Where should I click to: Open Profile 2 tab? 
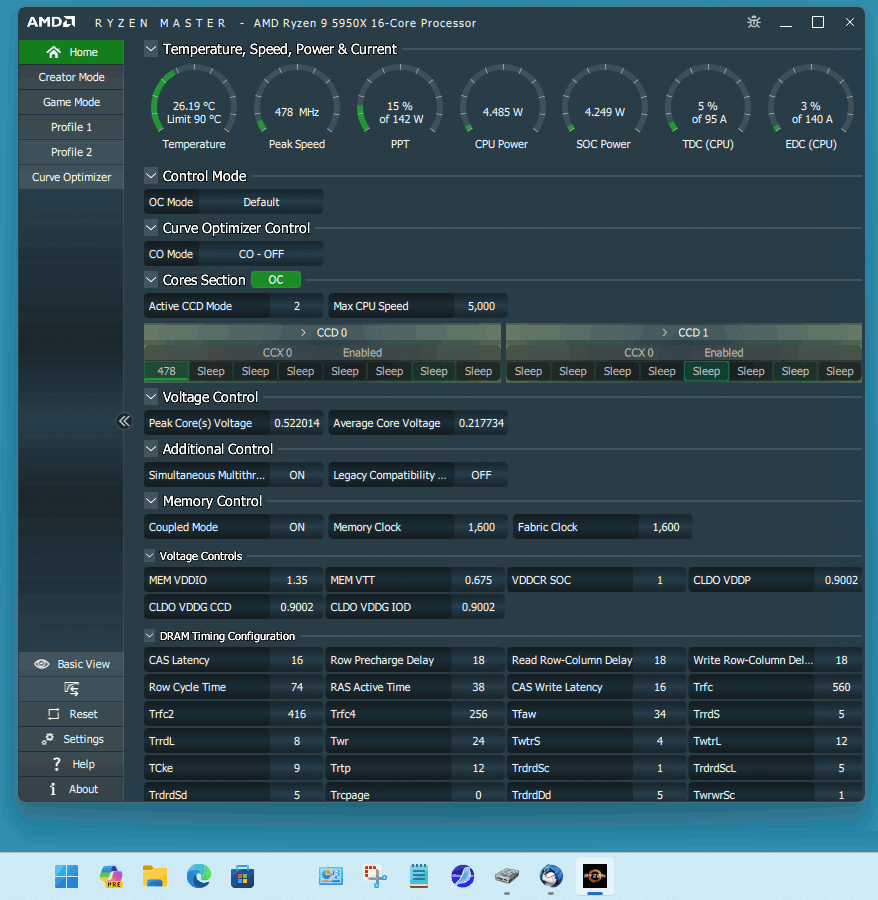click(x=71, y=152)
